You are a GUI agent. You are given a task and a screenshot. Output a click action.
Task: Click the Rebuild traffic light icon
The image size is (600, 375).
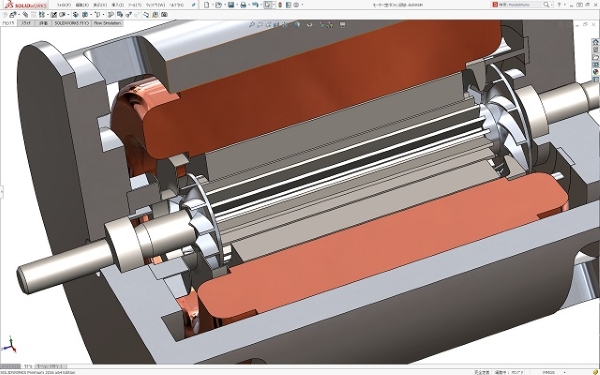[x=280, y=5]
